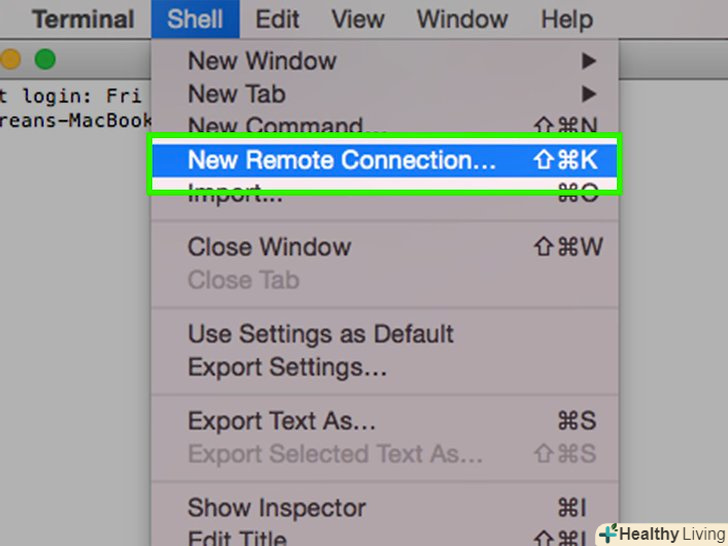728x546 pixels.
Task: Click Use Settings as Default
Action: [x=320, y=334]
